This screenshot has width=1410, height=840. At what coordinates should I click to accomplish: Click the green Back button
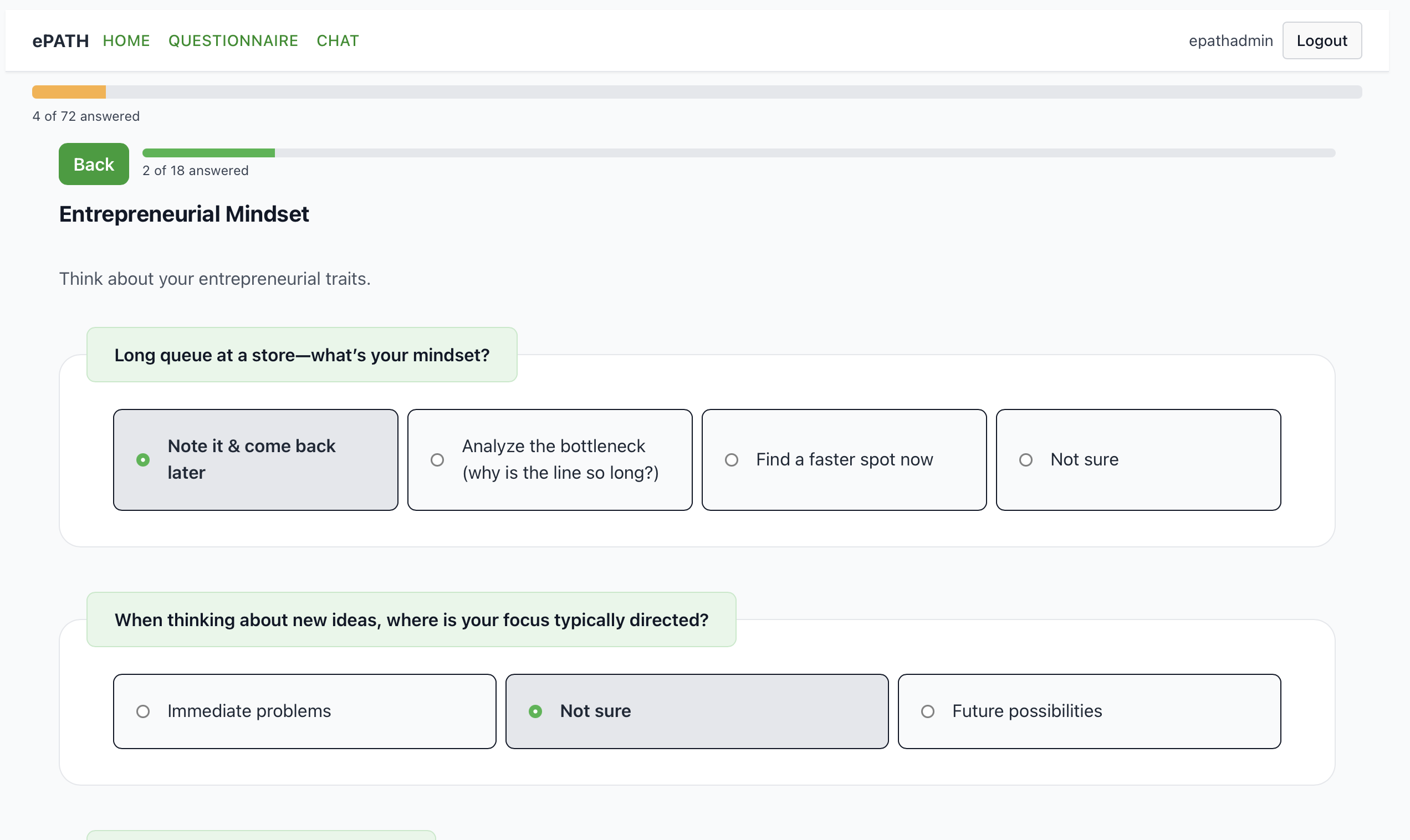(x=94, y=164)
